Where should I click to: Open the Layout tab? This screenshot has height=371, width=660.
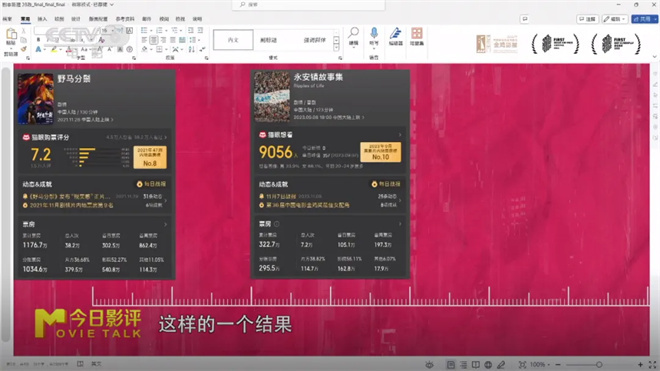98,19
